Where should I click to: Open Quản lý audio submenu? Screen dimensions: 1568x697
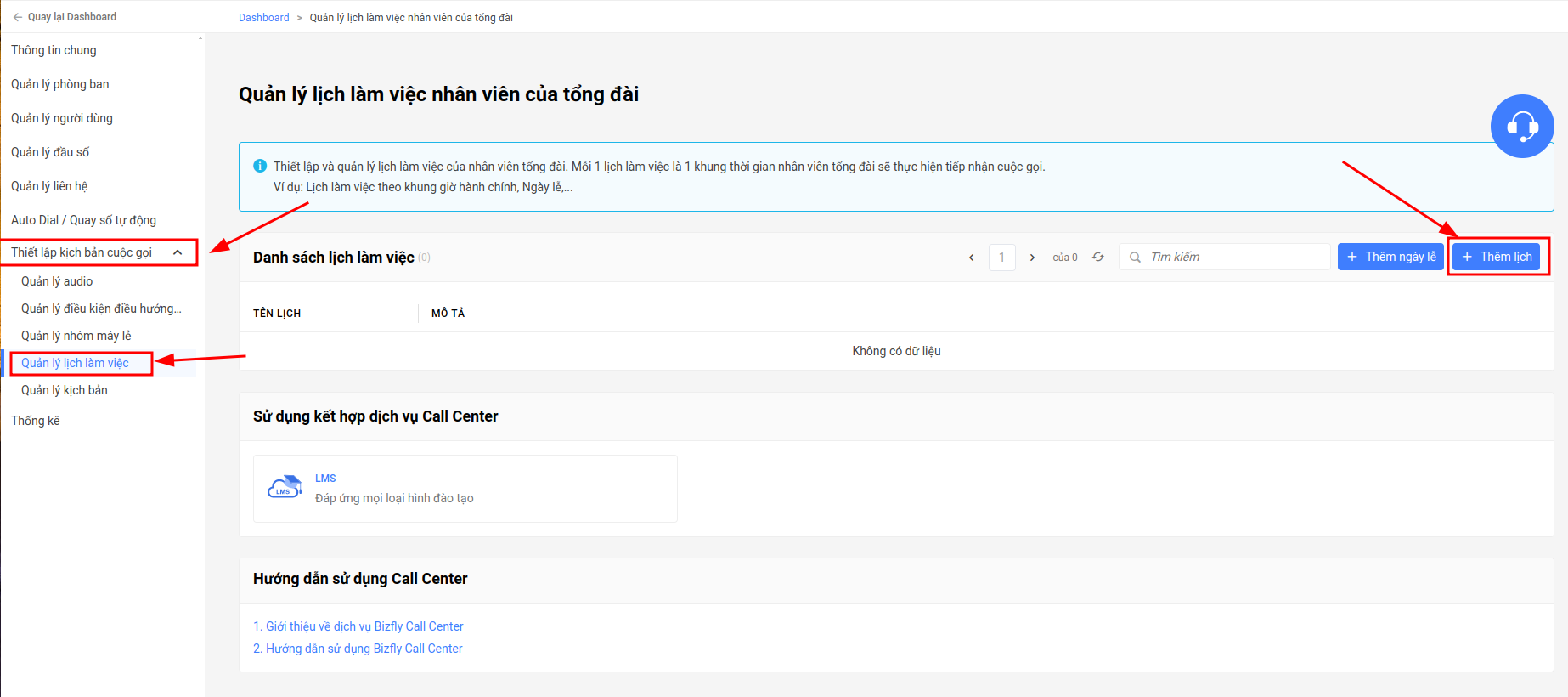57,281
